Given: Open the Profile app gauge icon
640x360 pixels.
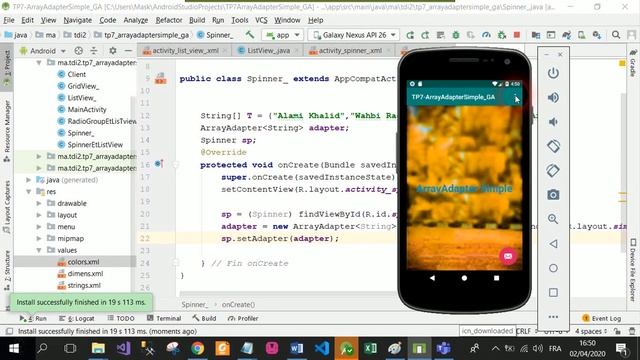Looking at the screenshot, I should 486,35.
